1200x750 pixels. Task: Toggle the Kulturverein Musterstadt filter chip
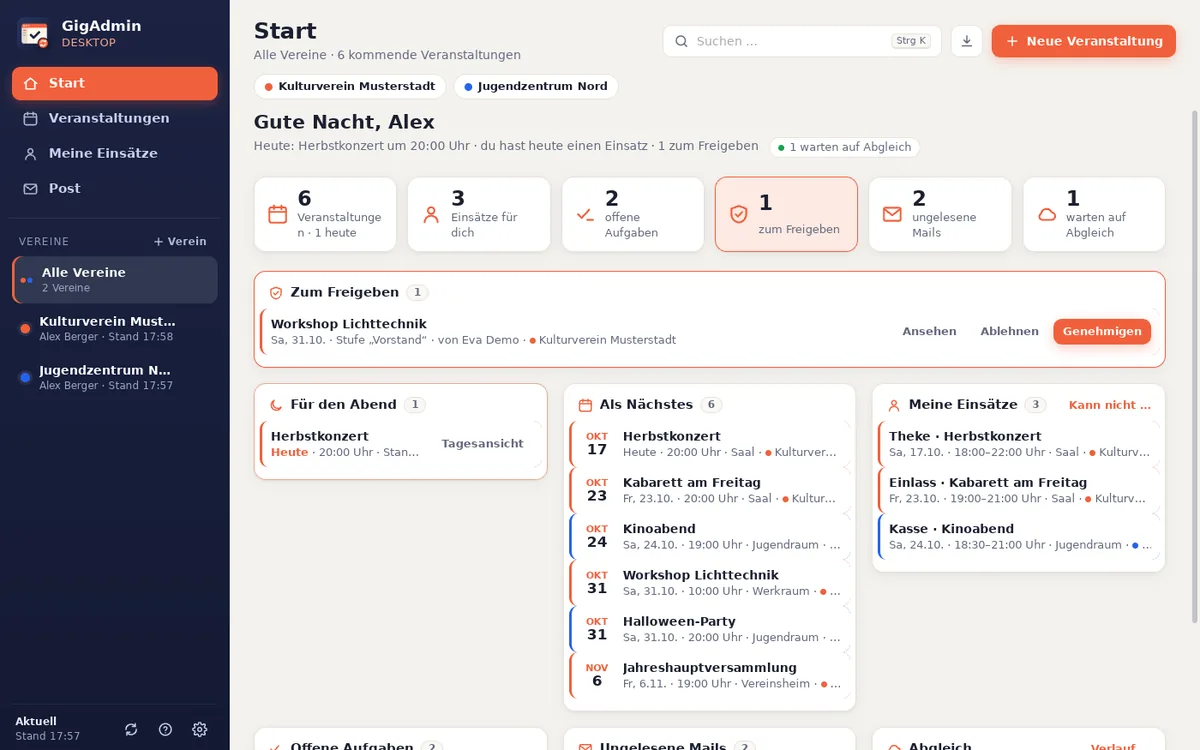tap(349, 87)
